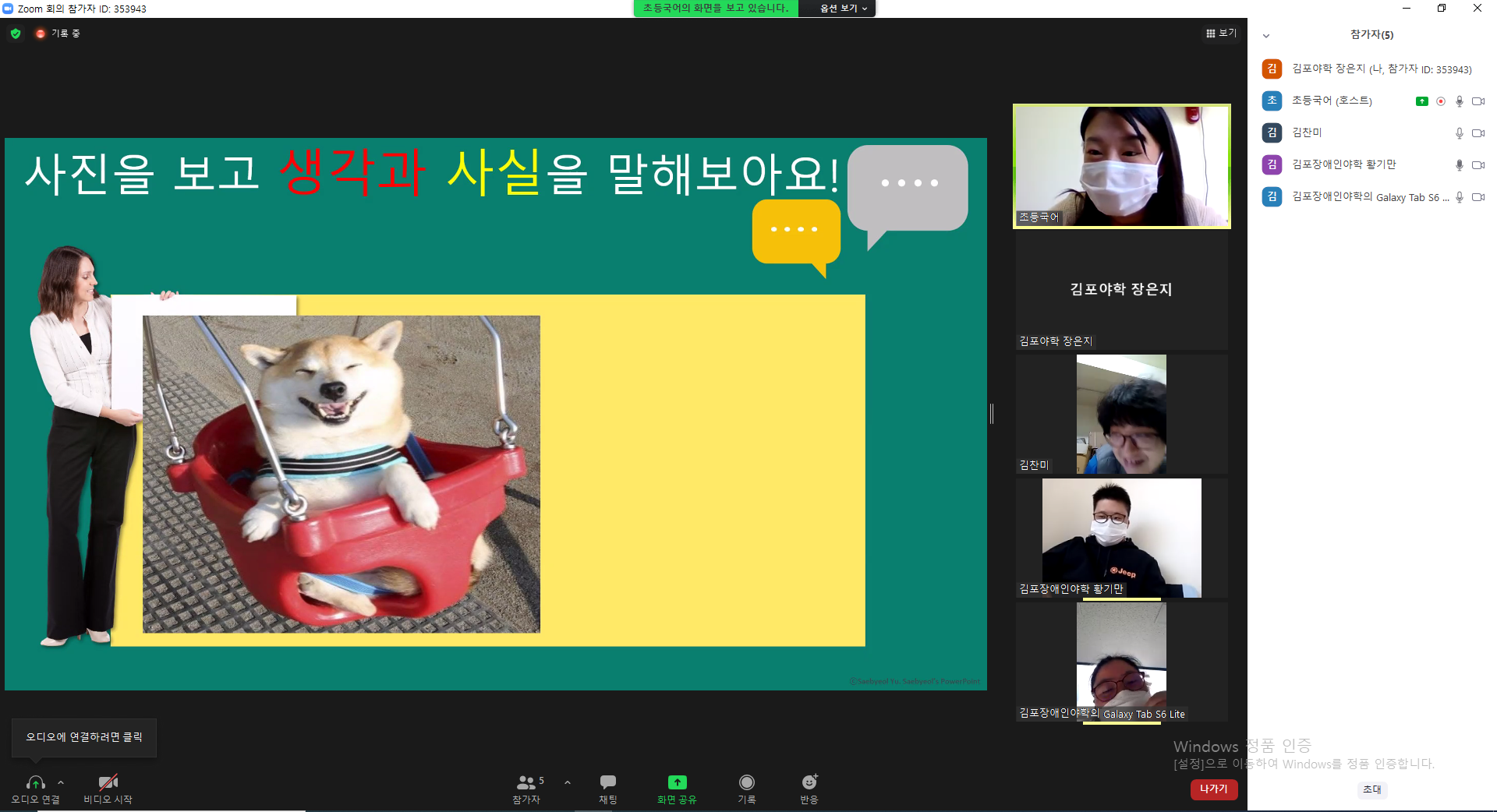This screenshot has width=1497, height=812.
Task: Restore the Zoom window size
Action: 1442,8
